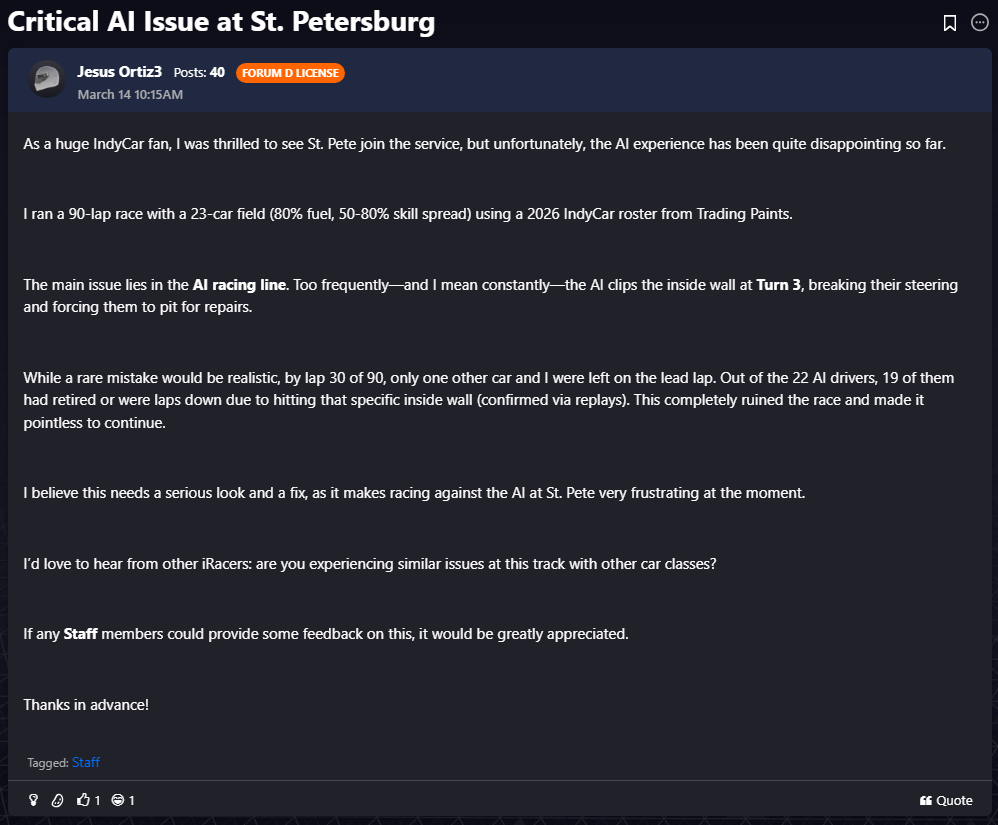Click the Critical AI Issue thread title
Screen dimensions: 998x825
[x=221, y=22]
